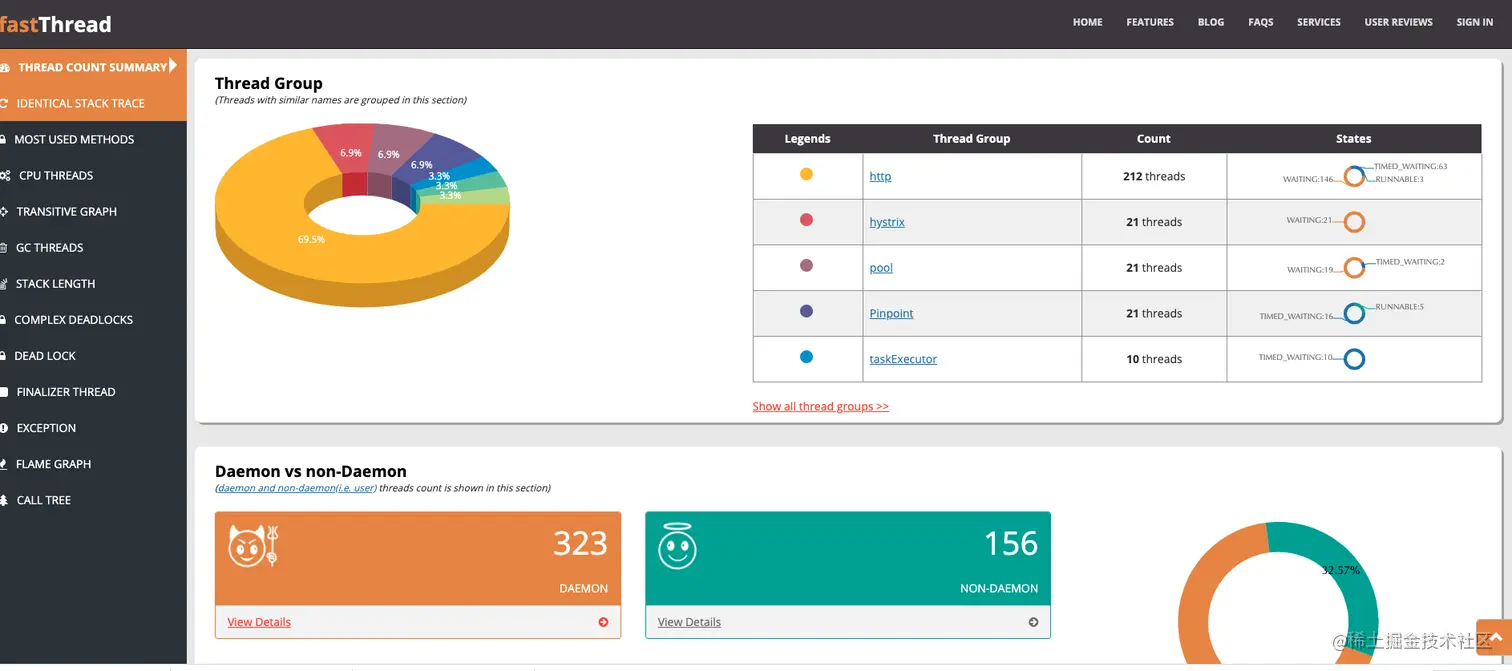Image resolution: width=1512 pixels, height=671 pixels.
Task: Click the taskExecutor states donut icon
Action: coord(1354,359)
